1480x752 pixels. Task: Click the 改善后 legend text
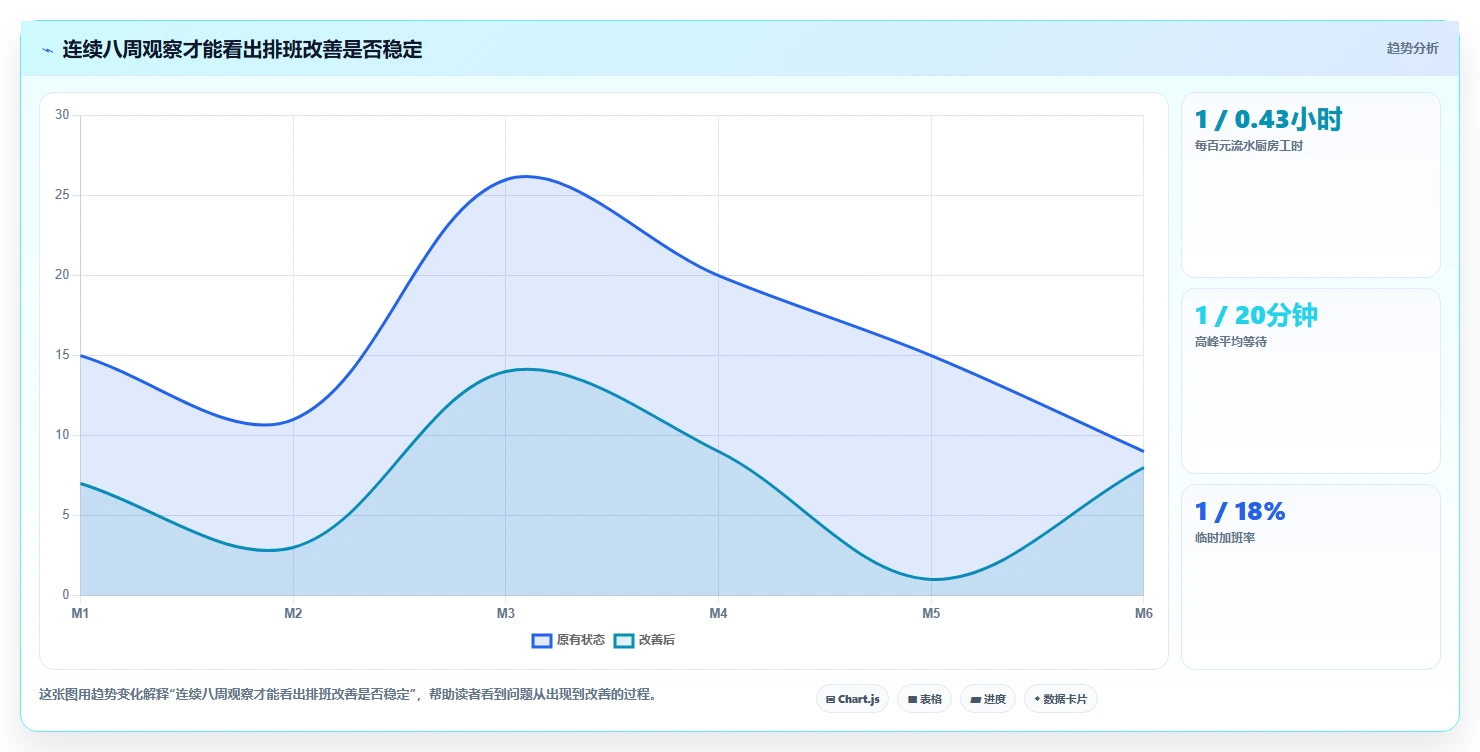657,640
